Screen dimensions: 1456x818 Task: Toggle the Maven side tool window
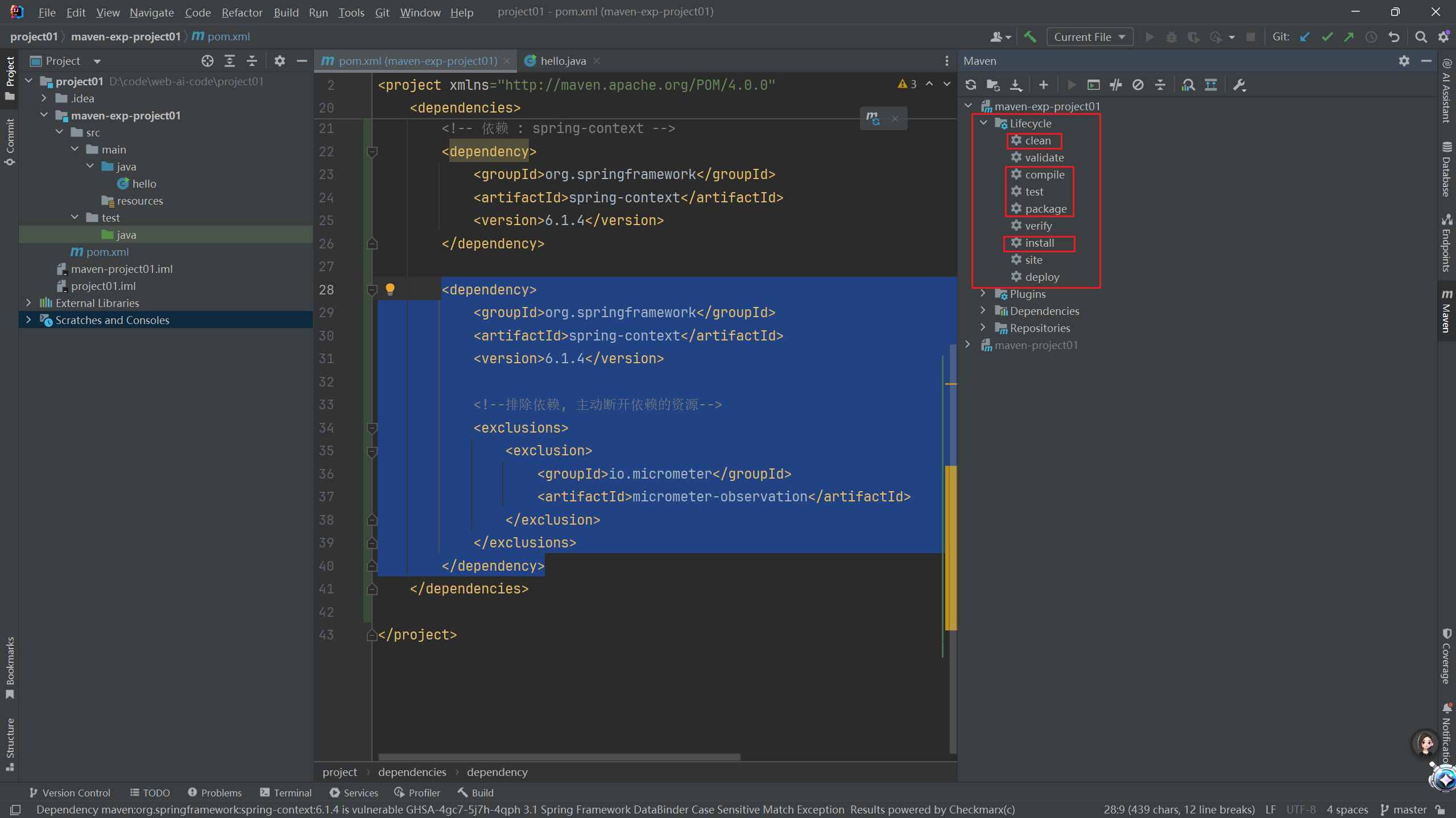pyautogui.click(x=1447, y=312)
